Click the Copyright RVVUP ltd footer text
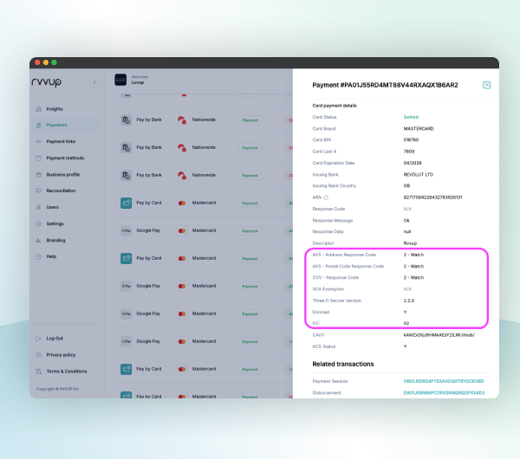Screen dimensions: 520x459 57,389
